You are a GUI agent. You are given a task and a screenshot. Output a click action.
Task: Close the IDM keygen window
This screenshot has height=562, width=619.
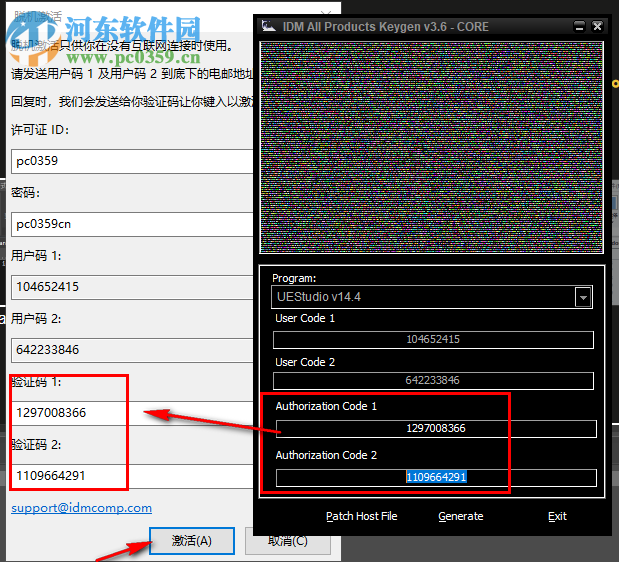[597, 26]
